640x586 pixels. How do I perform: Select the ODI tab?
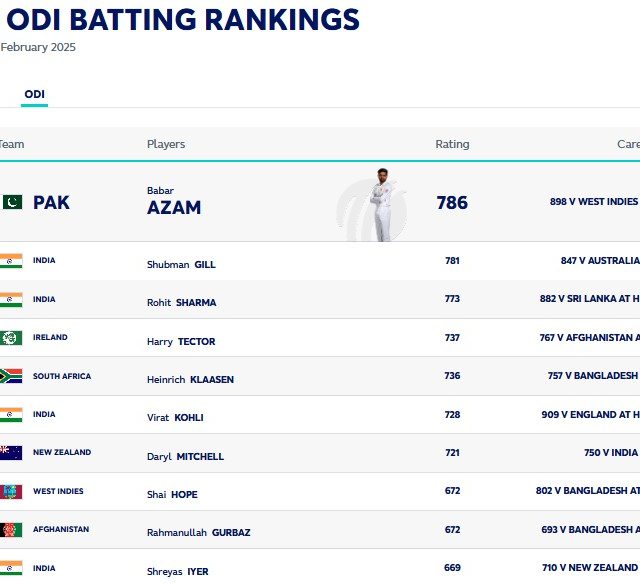click(x=34, y=95)
